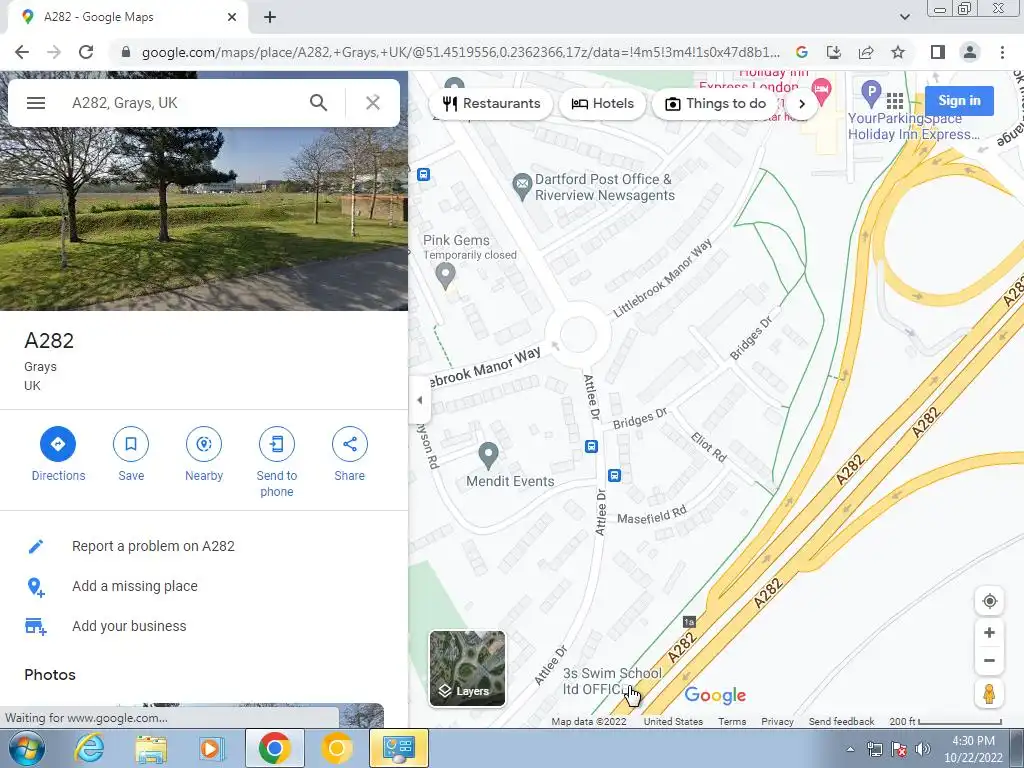Viewport: 1024px width, 768px height.
Task: Select the Restaurants filter chip
Action: pyautogui.click(x=491, y=103)
